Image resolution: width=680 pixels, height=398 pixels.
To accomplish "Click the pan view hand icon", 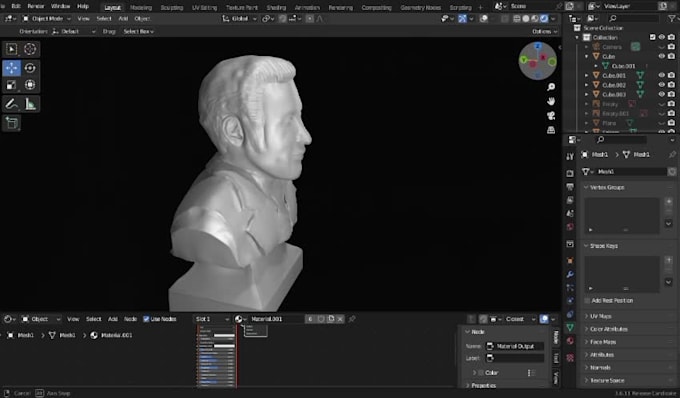I will 551,101.
